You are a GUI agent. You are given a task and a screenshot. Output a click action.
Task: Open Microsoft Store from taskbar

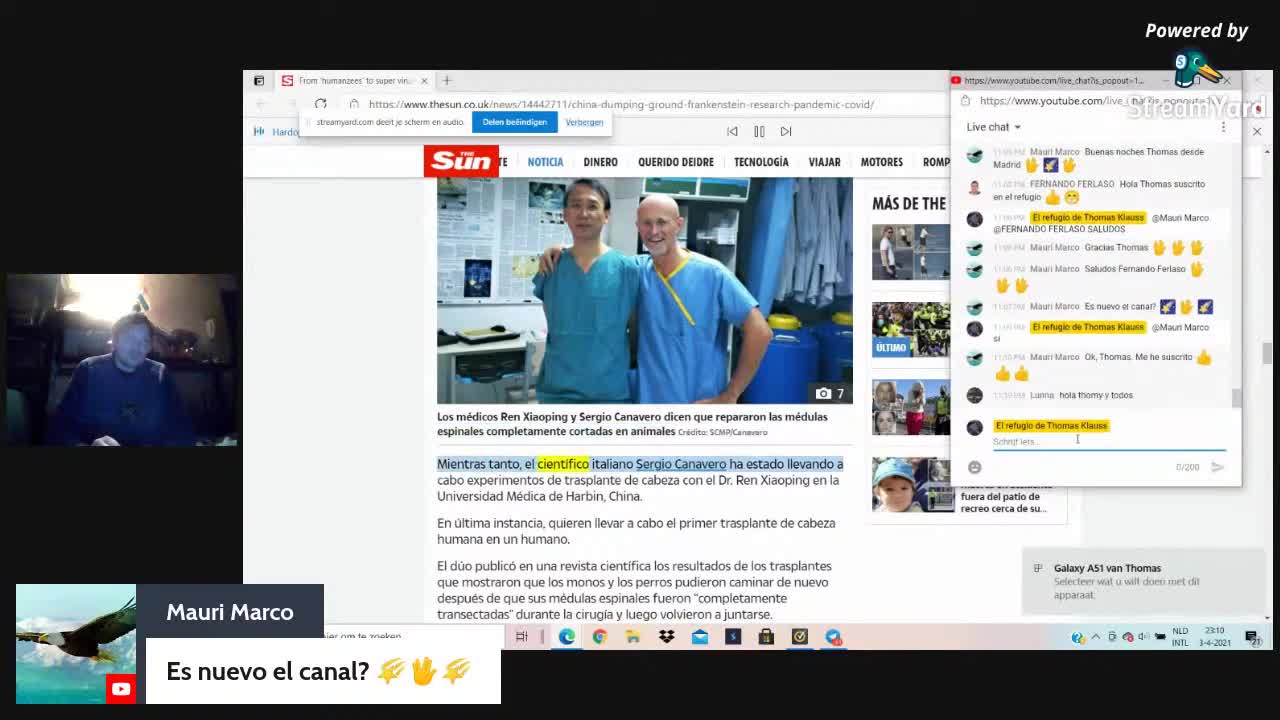click(x=766, y=637)
